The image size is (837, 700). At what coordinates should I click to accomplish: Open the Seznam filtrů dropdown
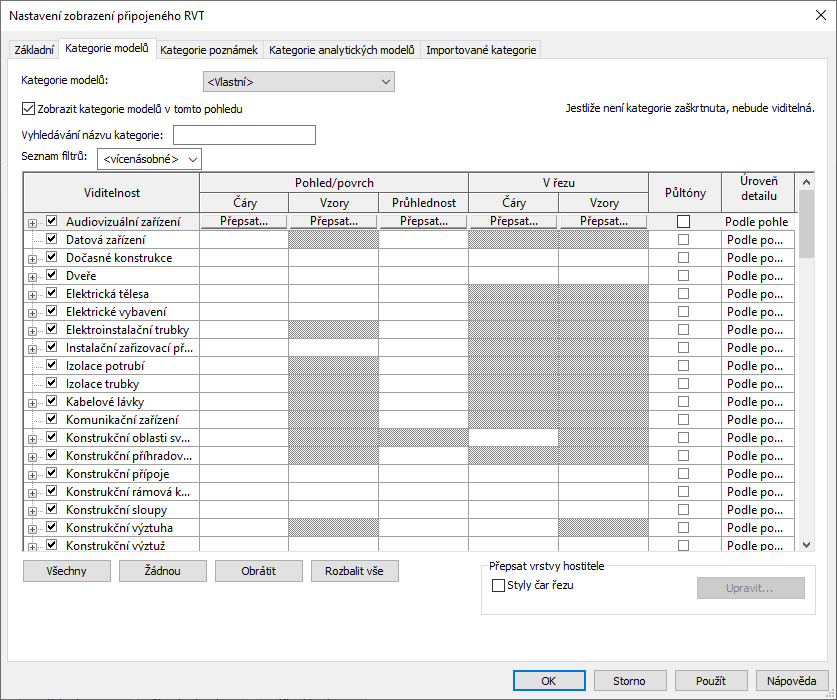(149, 158)
